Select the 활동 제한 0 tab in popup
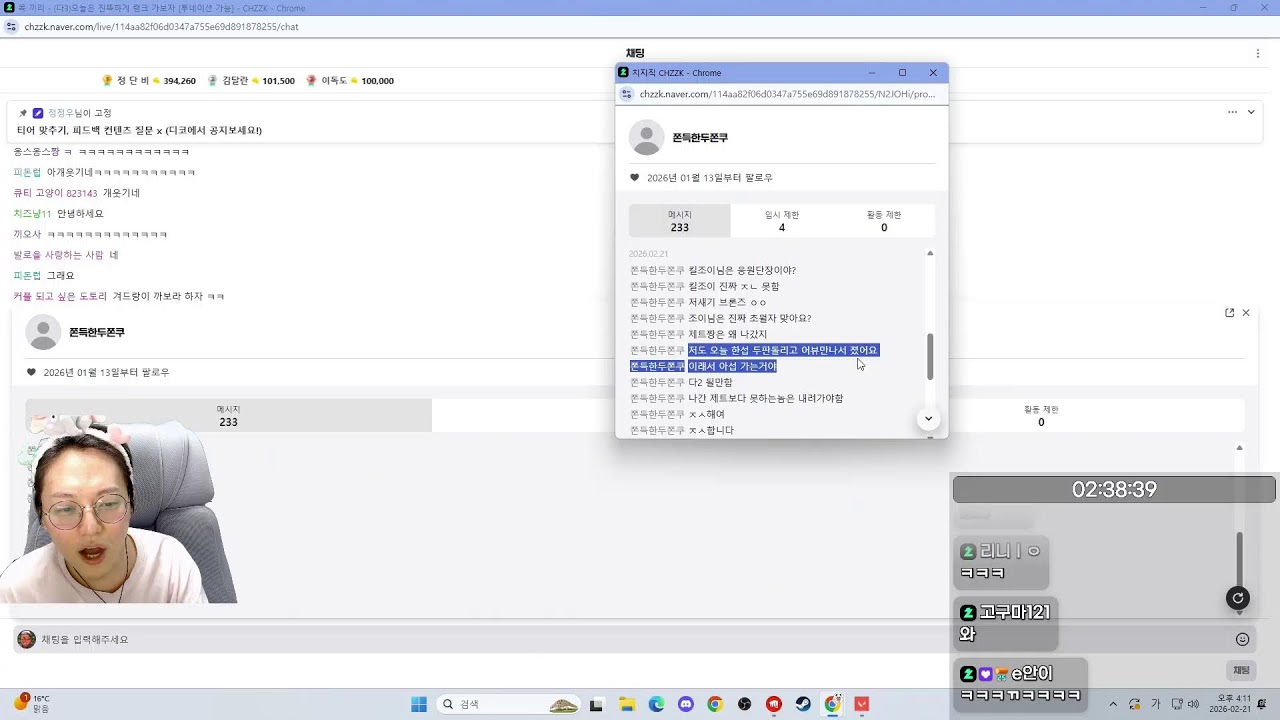The width and height of the screenshot is (1280, 720). [884, 221]
